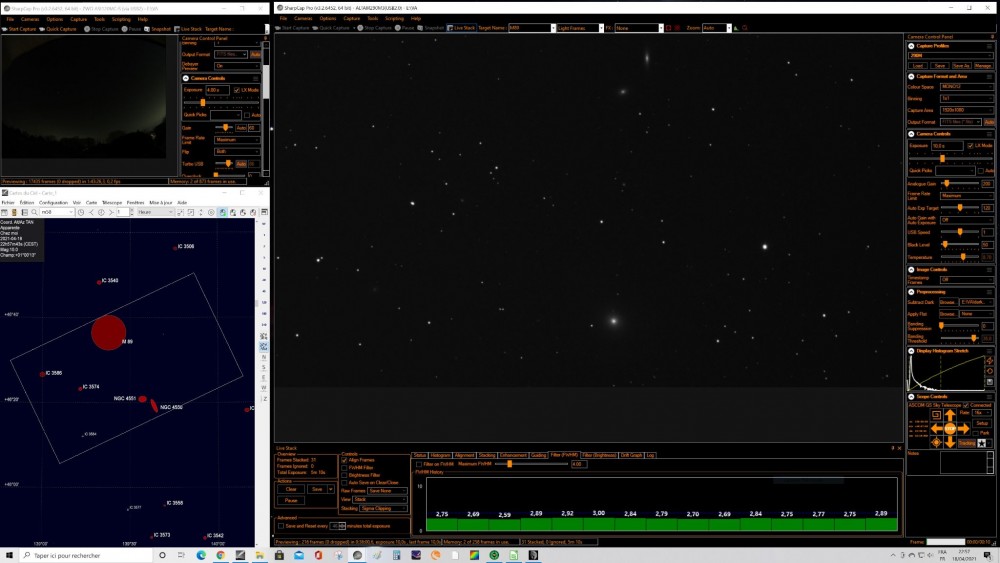Click Start Capture in left SharpCap window
This screenshot has width=1000, height=563.
pos(19,29)
